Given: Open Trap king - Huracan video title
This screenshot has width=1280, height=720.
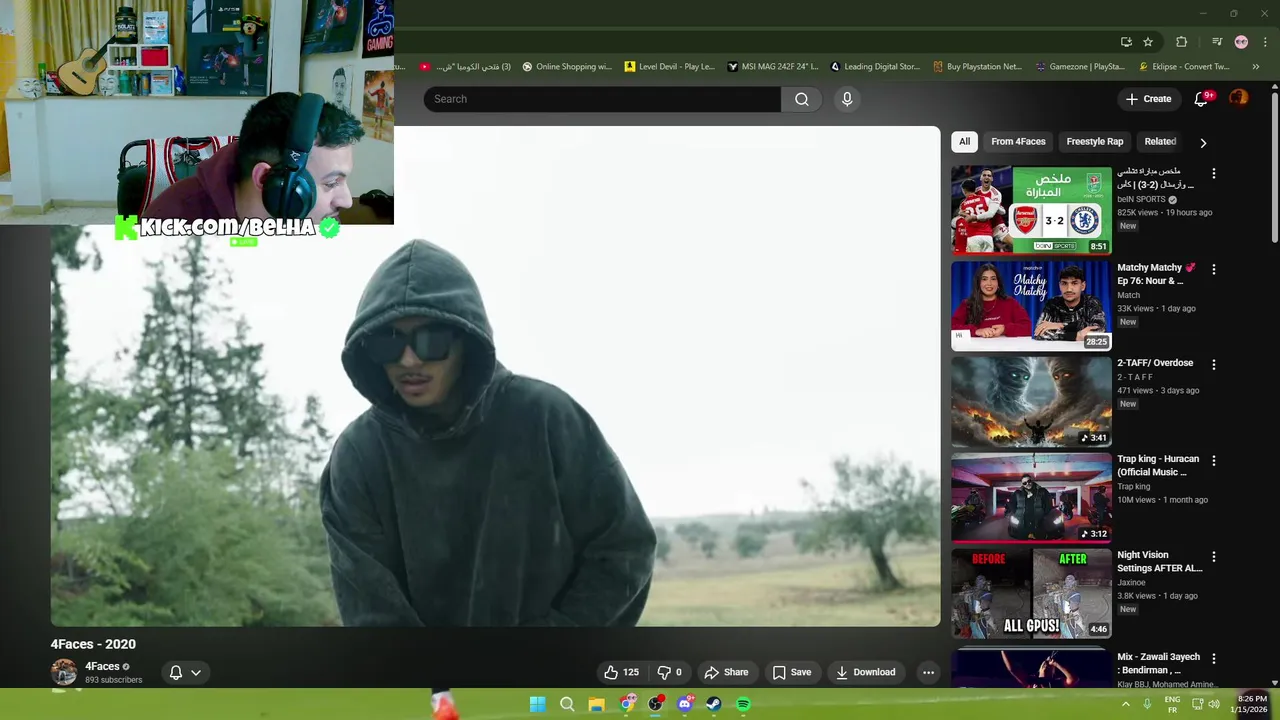Looking at the screenshot, I should click(1158, 465).
